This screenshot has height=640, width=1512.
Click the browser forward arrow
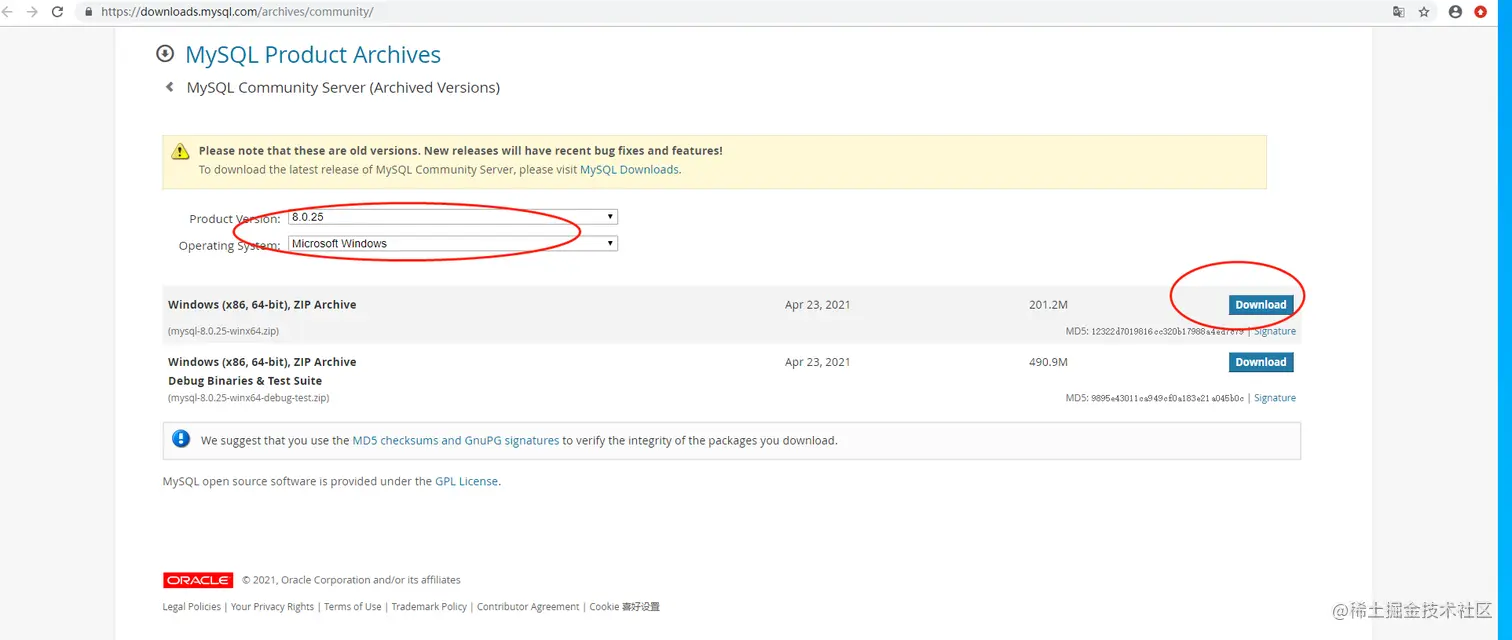(x=32, y=12)
